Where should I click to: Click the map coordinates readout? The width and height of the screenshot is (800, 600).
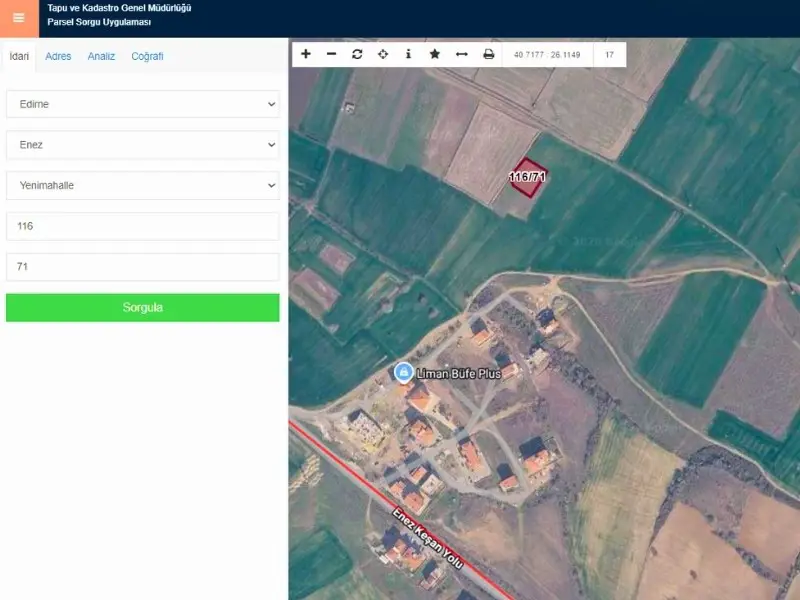[x=547, y=55]
